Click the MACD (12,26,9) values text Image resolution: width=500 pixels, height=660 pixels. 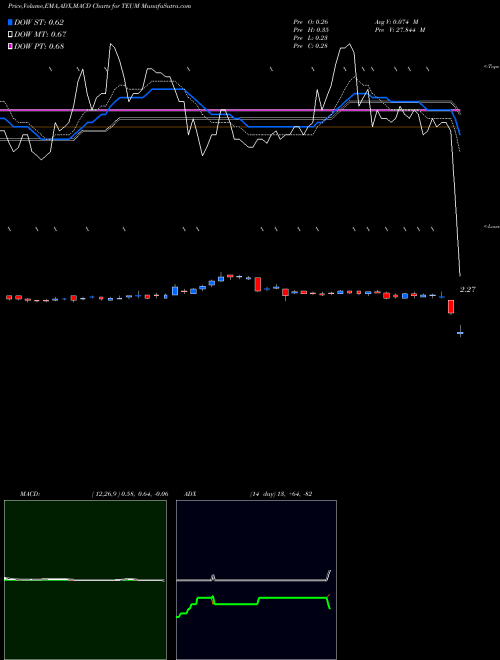click(130, 494)
